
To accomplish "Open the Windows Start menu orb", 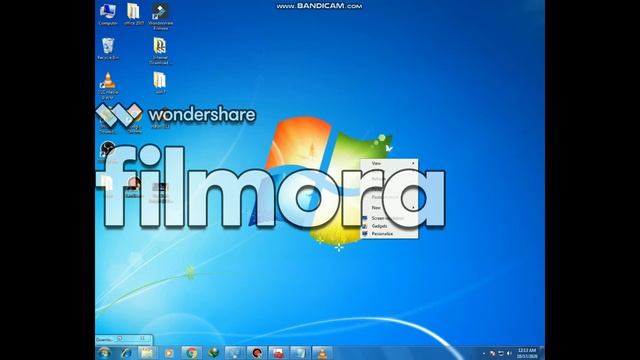I will coord(104,353).
